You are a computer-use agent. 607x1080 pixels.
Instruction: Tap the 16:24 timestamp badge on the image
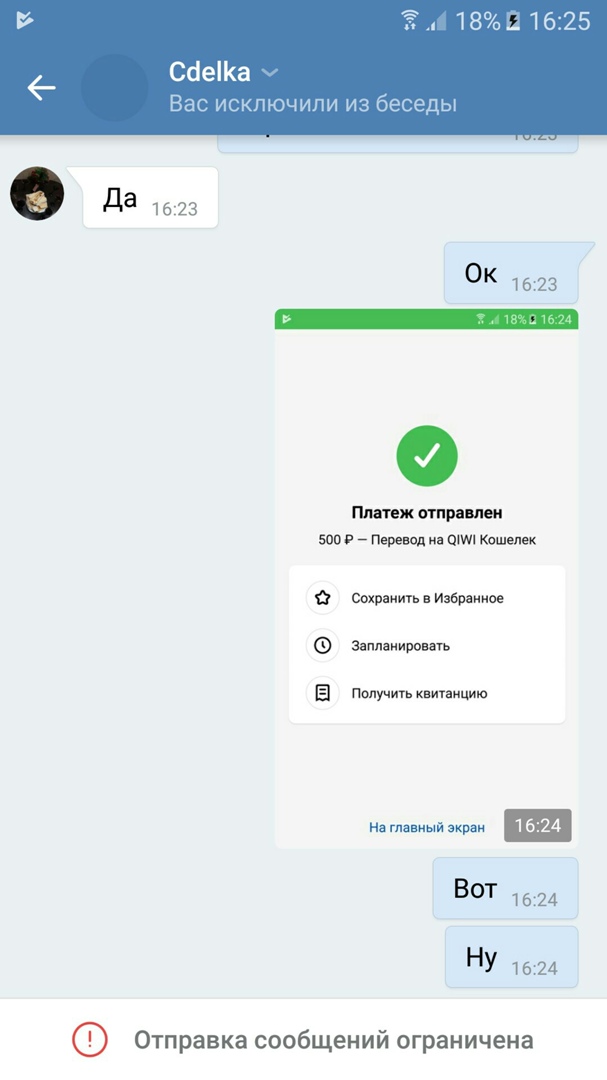[x=537, y=826]
